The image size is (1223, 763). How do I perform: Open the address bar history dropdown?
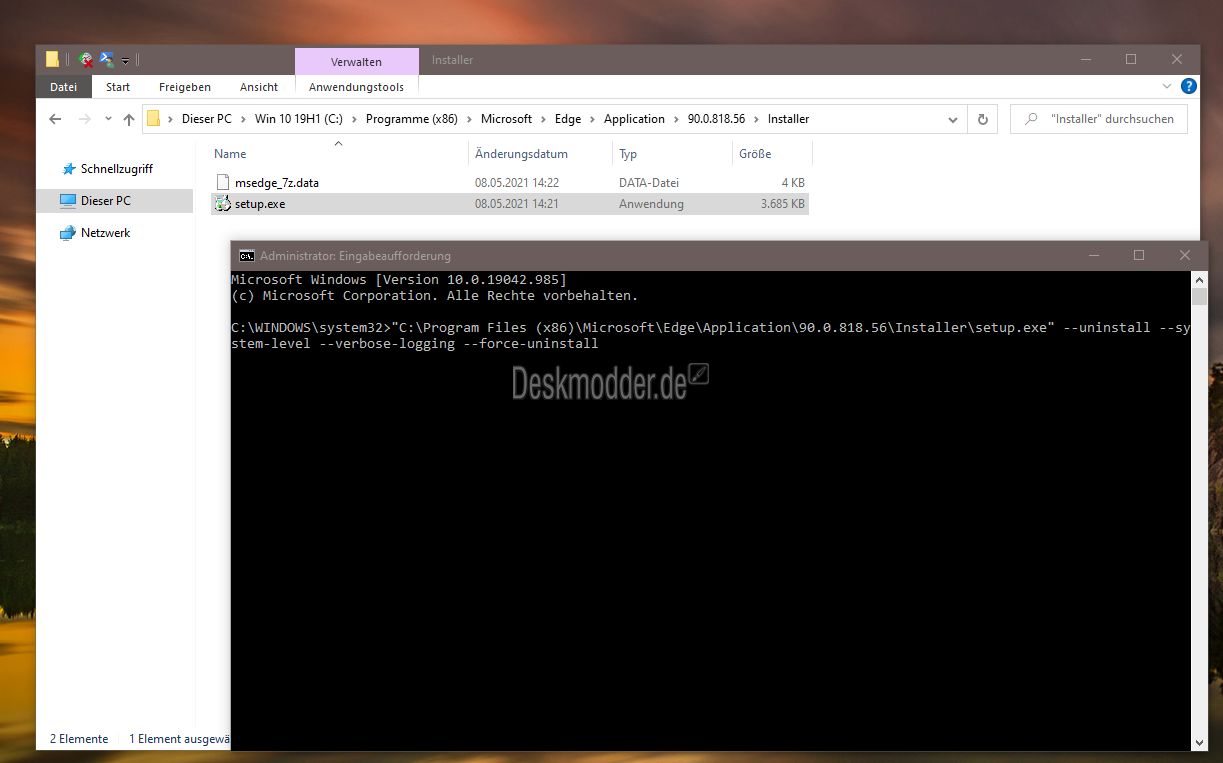coord(953,119)
